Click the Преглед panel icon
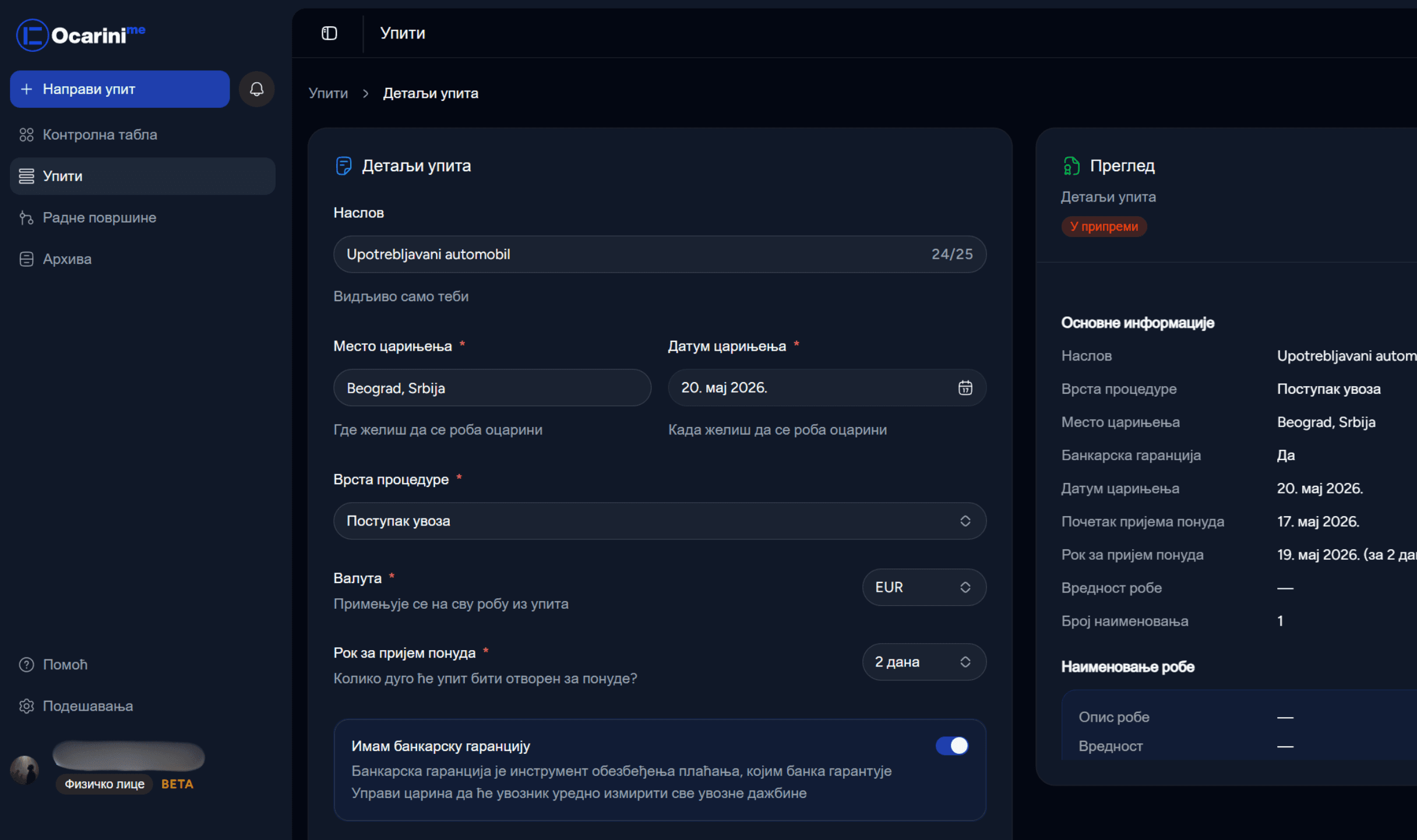Viewport: 1417px width, 840px height. [x=1071, y=166]
